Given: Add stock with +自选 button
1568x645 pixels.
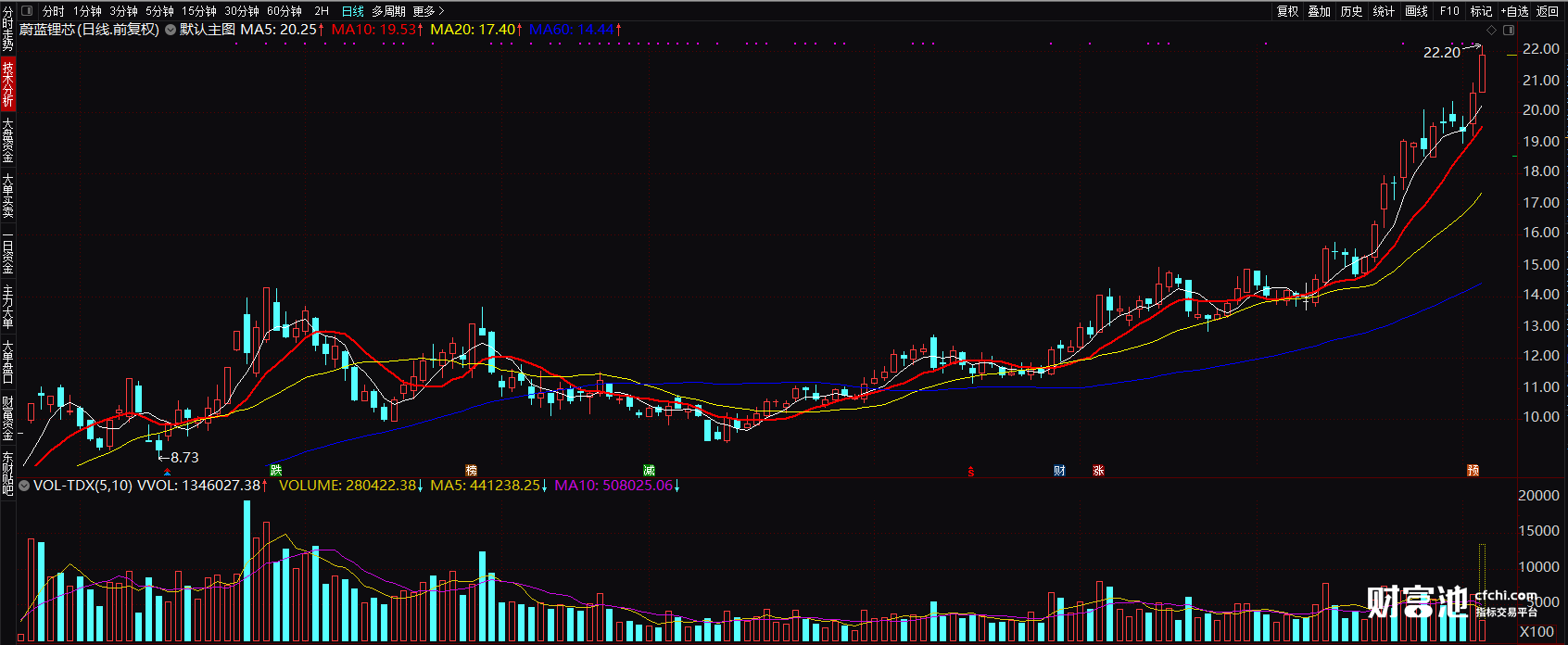Looking at the screenshot, I should tap(1514, 11).
